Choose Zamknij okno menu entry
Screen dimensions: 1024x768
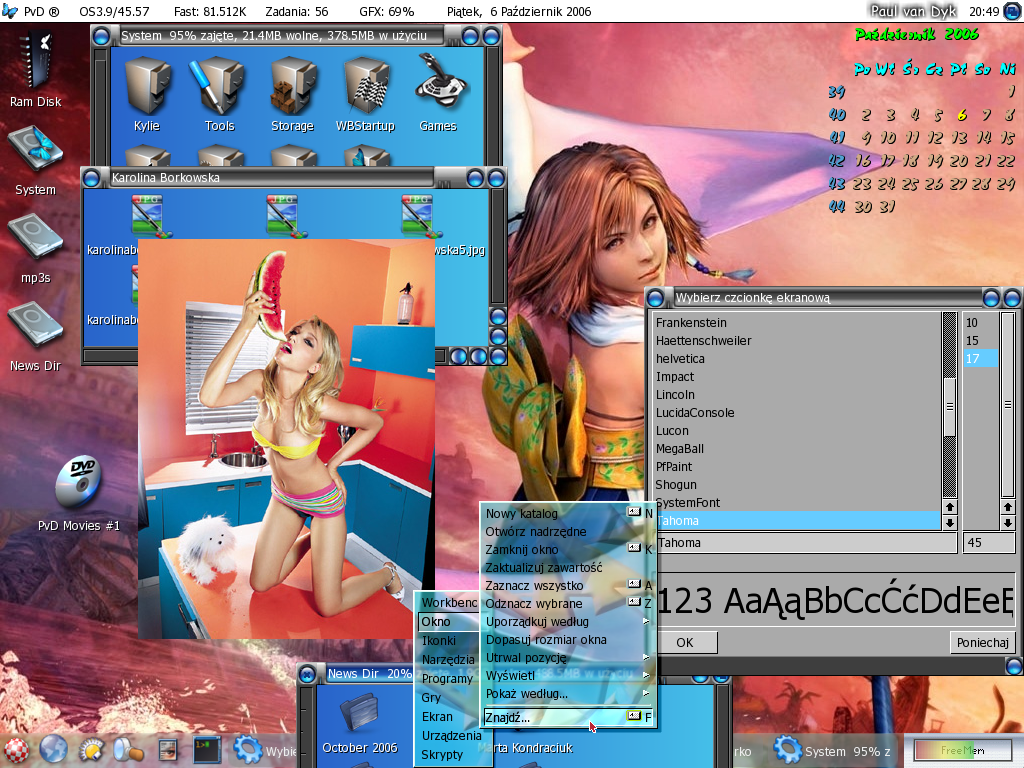tap(568, 550)
